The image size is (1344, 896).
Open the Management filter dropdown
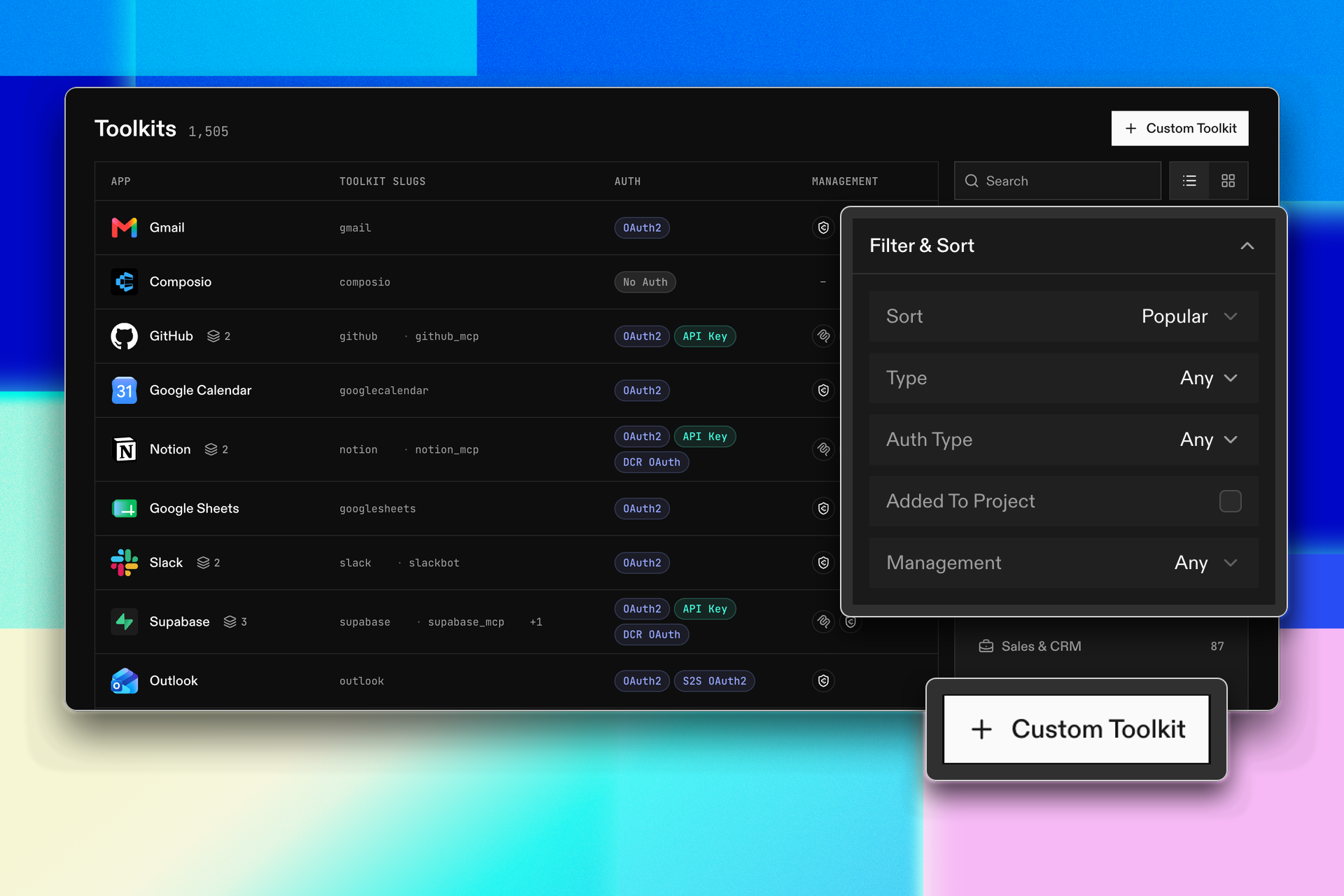[x=1063, y=563]
